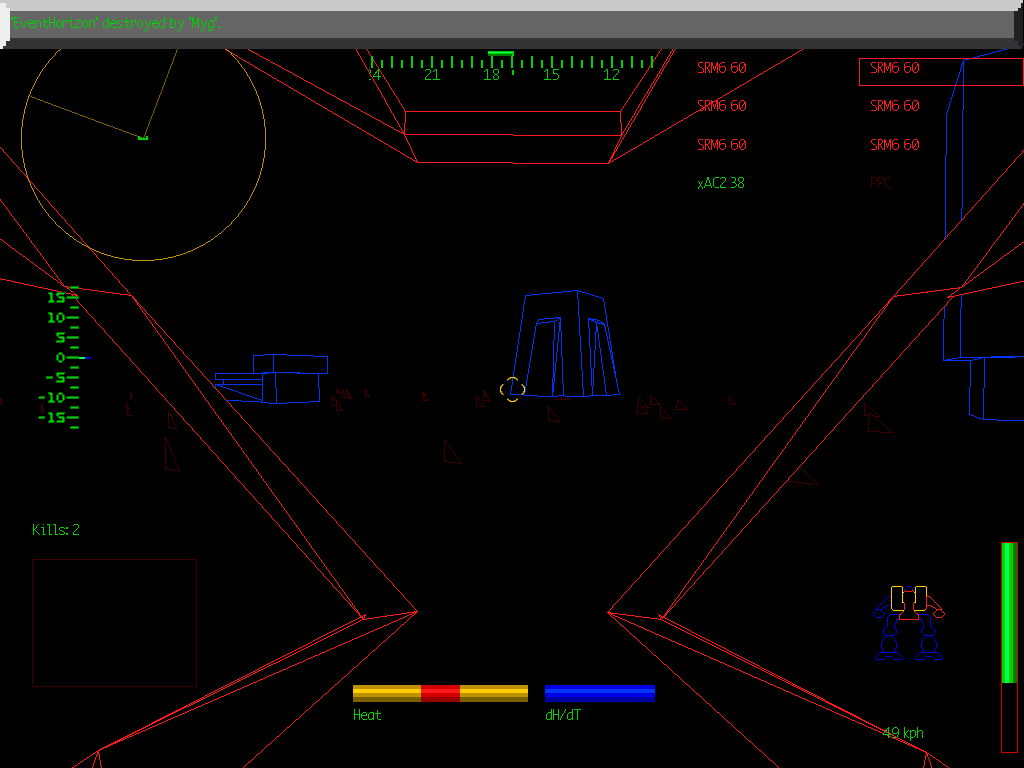Click the yellow torso section of mech diagram

point(909,599)
